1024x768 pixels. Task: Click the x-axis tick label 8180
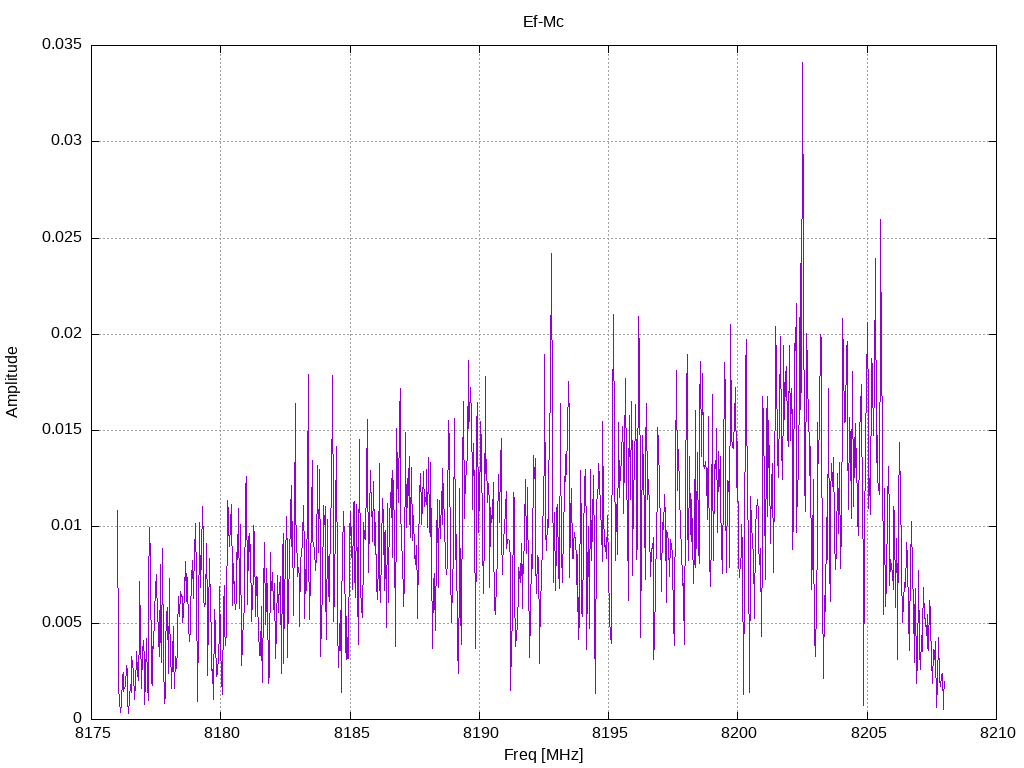[x=221, y=733]
